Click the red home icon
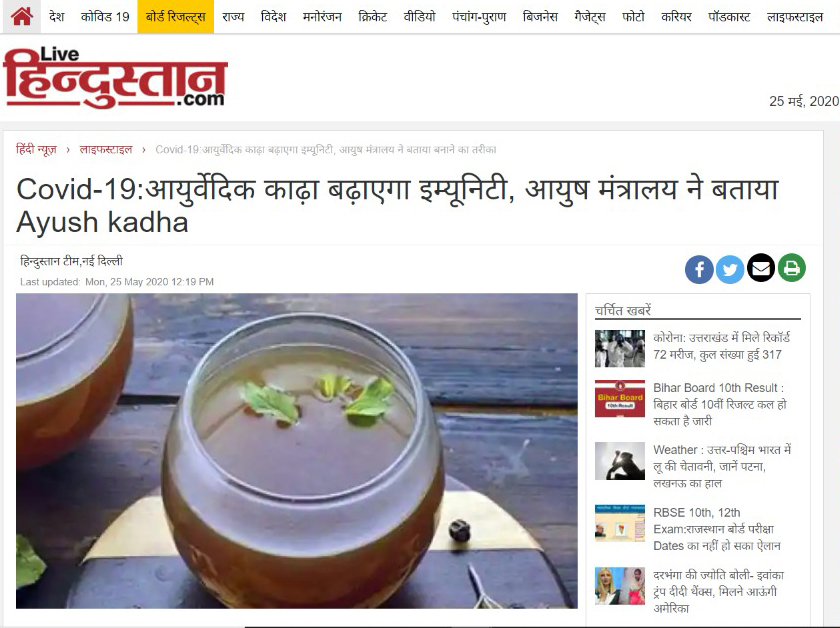This screenshot has height=628, width=840. pos(22,17)
